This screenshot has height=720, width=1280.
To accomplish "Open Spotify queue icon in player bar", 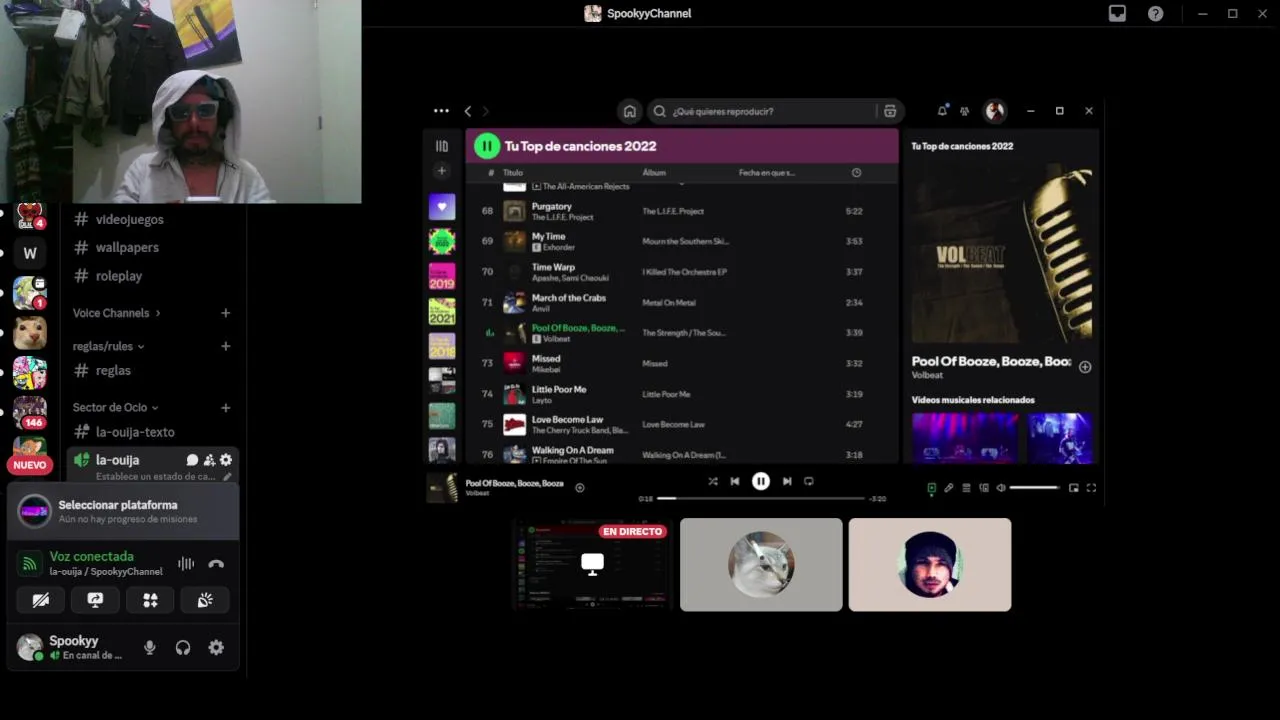I will pyautogui.click(x=966, y=488).
